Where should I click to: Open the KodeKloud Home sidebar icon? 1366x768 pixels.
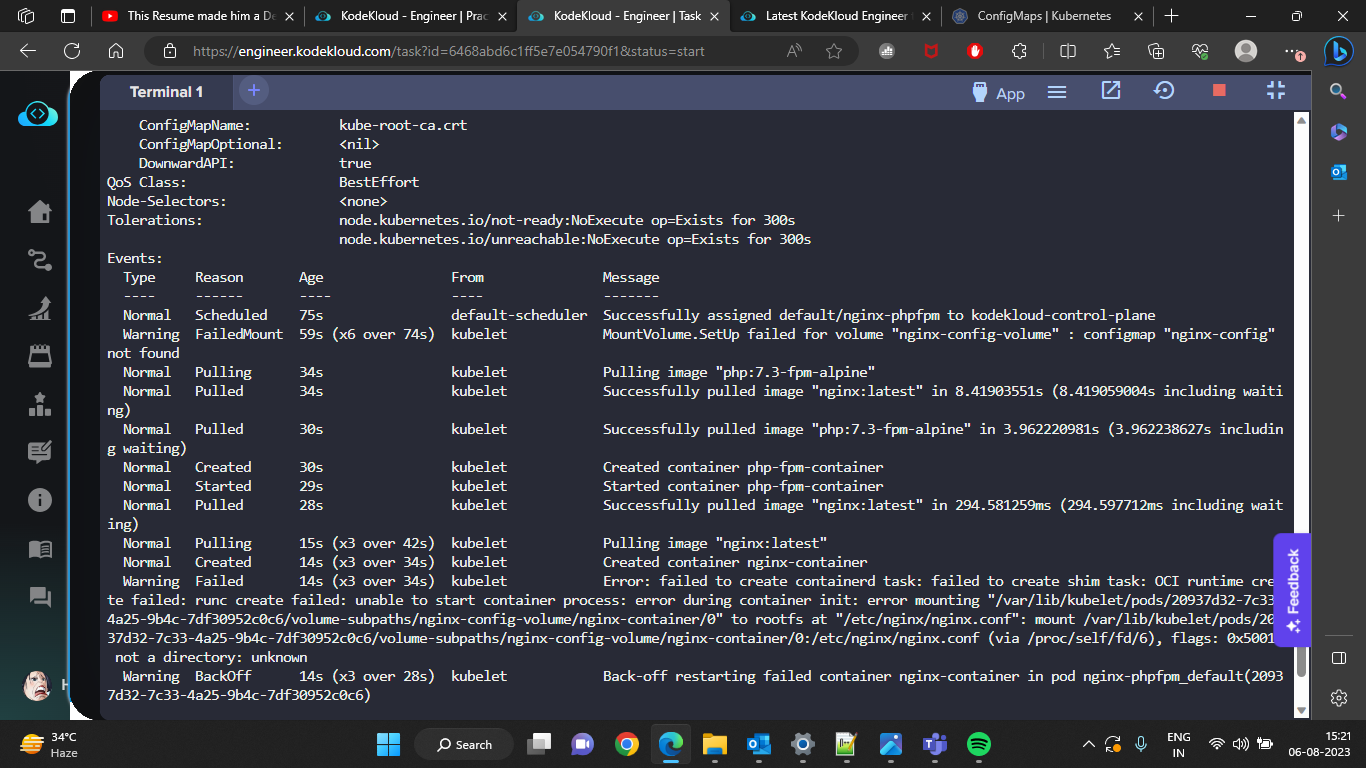coord(40,212)
